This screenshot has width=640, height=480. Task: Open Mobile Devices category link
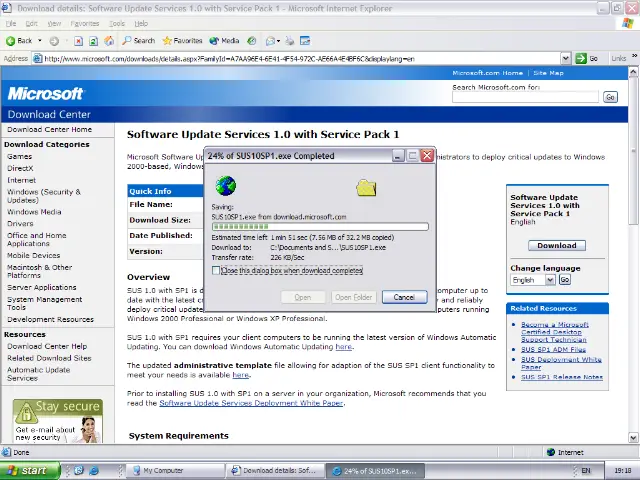(x=33, y=256)
